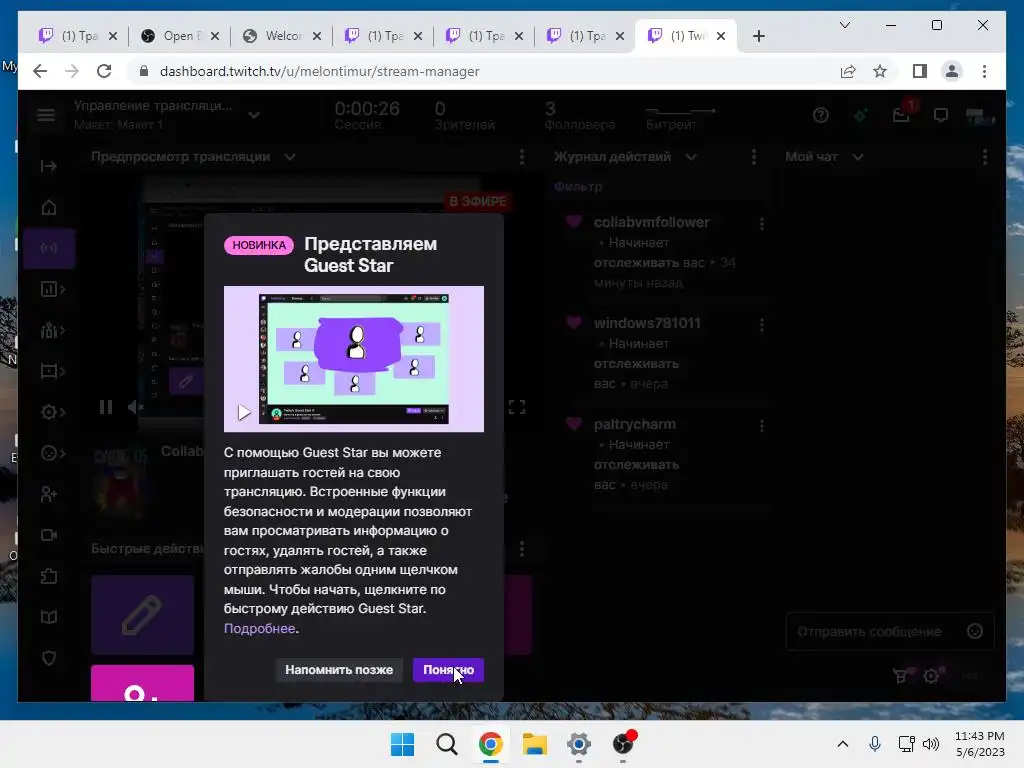Collapse the sidebar with arrow icon
The width and height of the screenshot is (1024, 768).
coord(48,166)
